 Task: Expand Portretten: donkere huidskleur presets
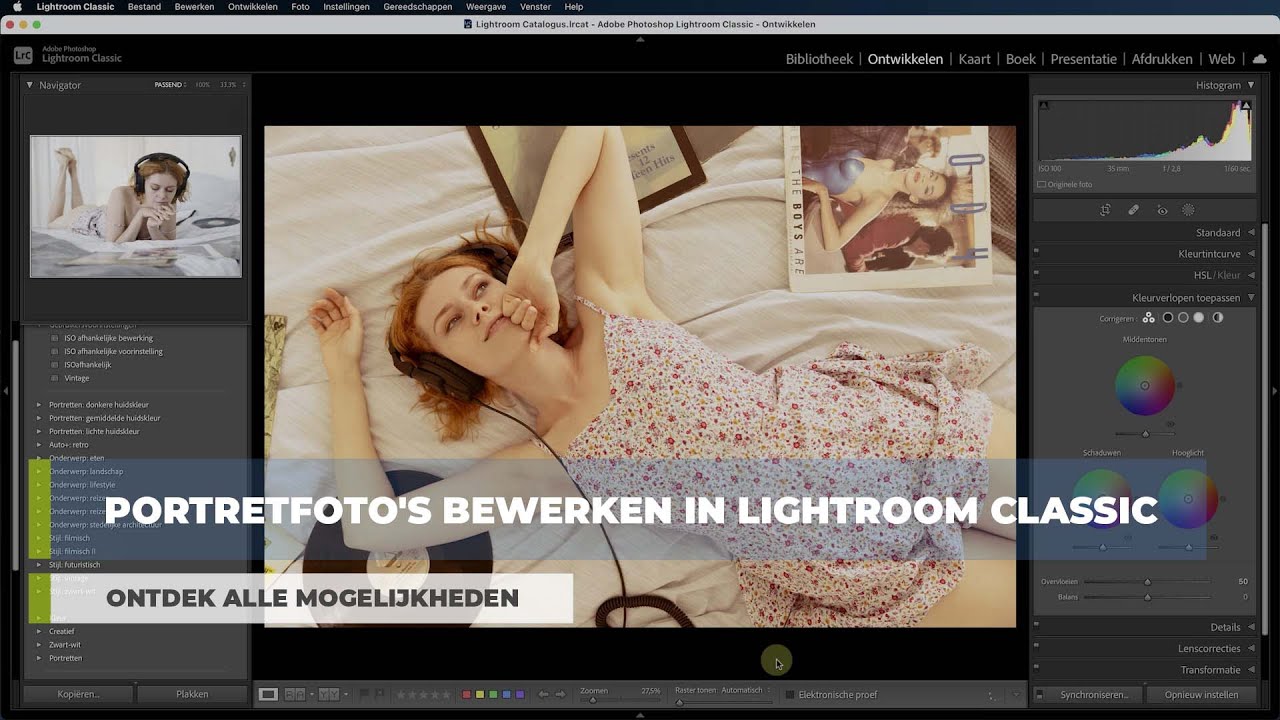(x=39, y=405)
